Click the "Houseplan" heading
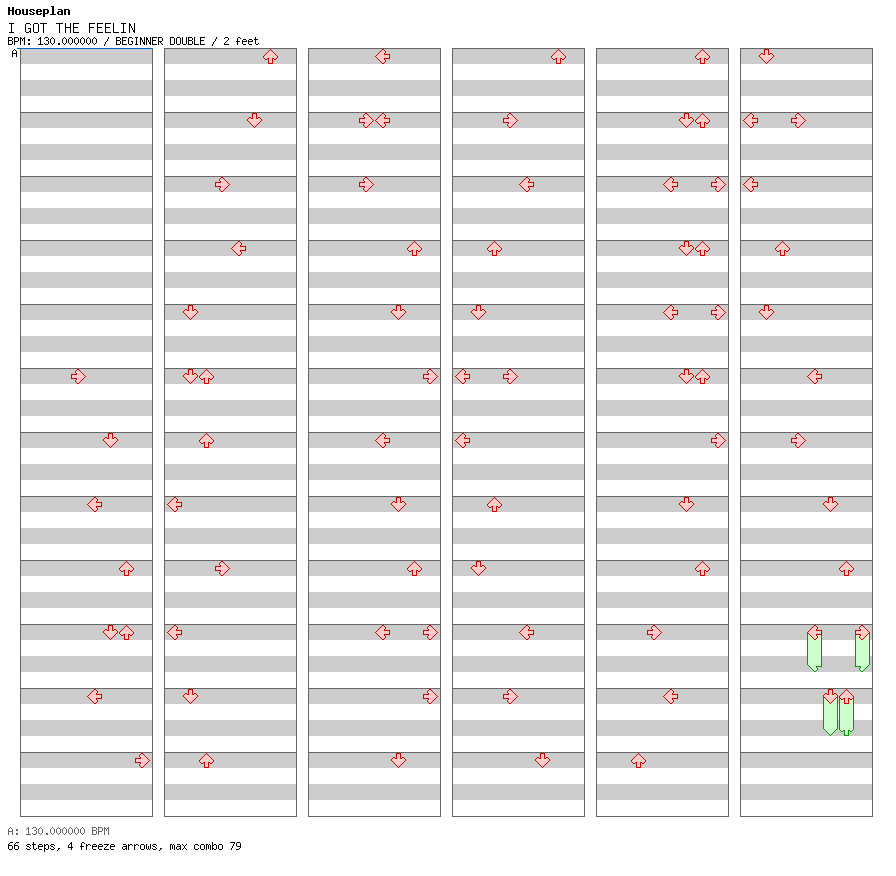This screenshot has height=876, width=896. (39, 11)
